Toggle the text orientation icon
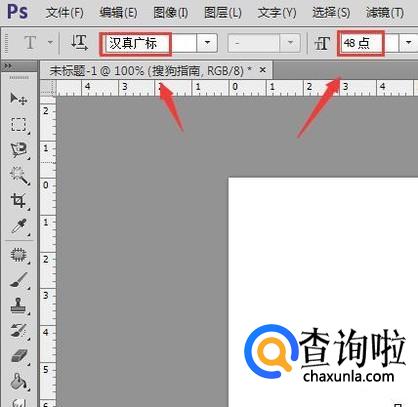Viewport: 418px width, 407px height. point(79,43)
